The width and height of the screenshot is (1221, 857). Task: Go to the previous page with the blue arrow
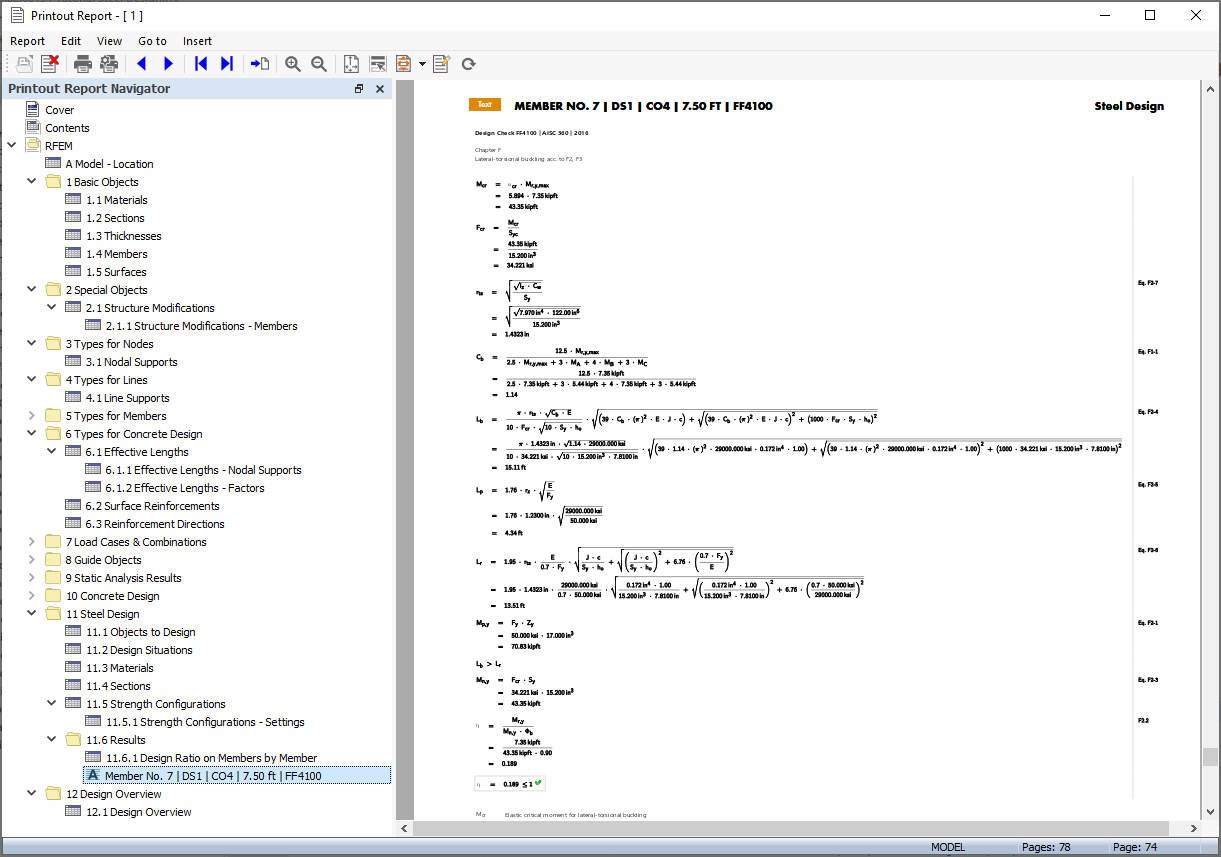141,63
